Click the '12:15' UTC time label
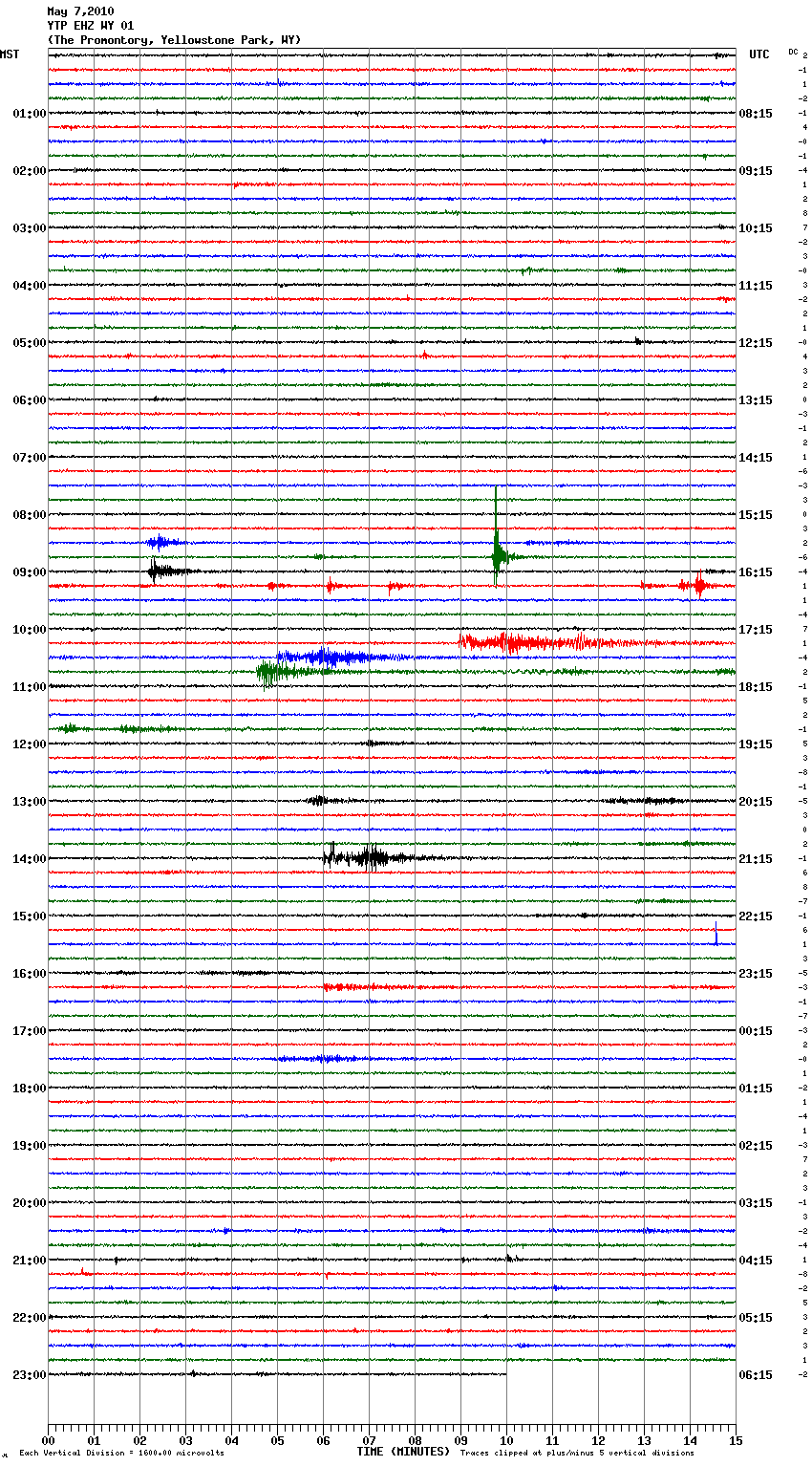Image resolution: width=812 pixels, height=1466 pixels. 756,343
